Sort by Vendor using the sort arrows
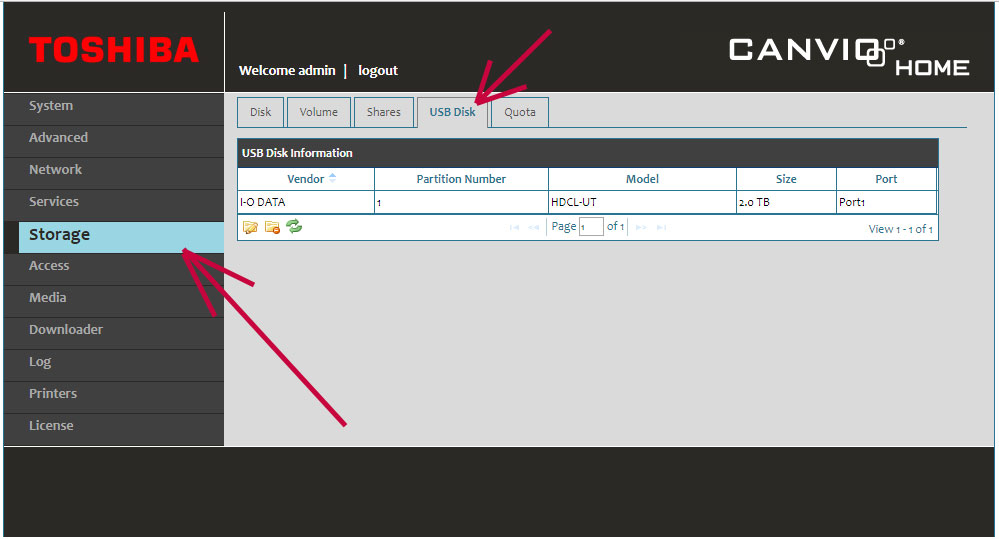The image size is (999, 539). pos(332,178)
